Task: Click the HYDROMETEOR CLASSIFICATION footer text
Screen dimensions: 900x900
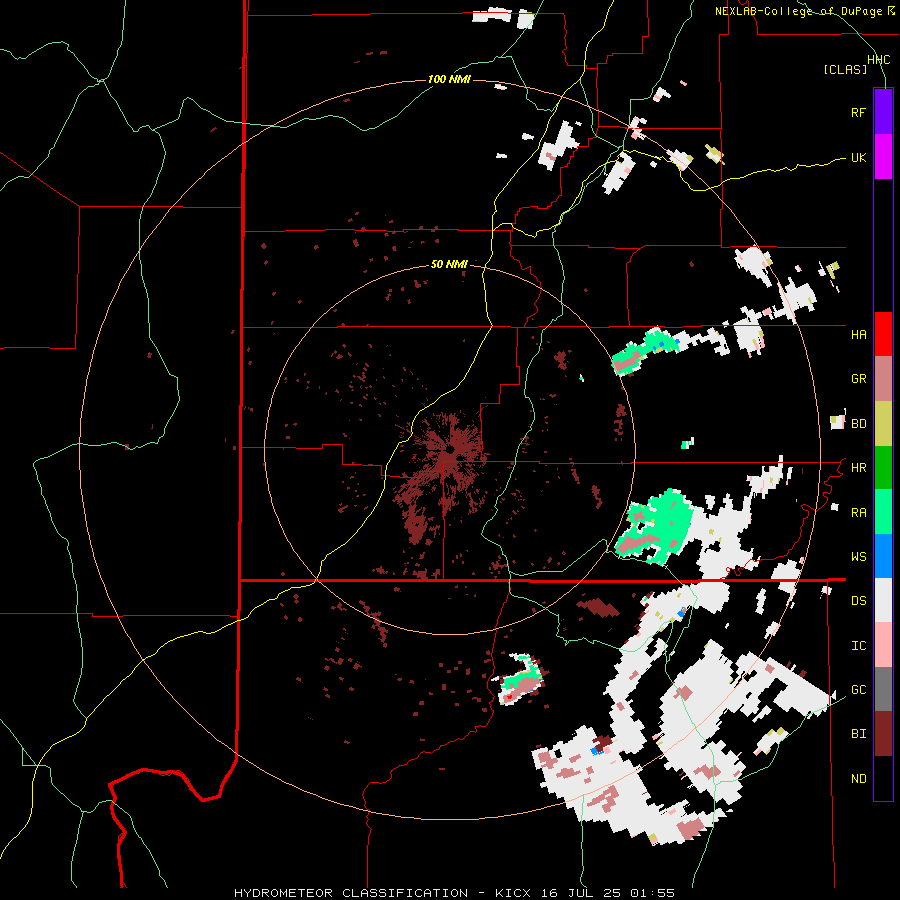Action: pos(351,893)
